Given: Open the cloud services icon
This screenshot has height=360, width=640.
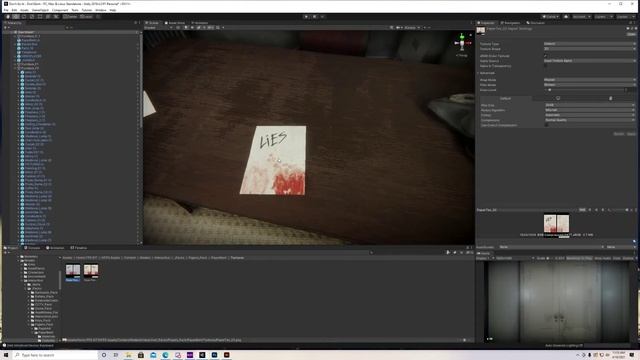Looking at the screenshot, I should [x=566, y=17].
